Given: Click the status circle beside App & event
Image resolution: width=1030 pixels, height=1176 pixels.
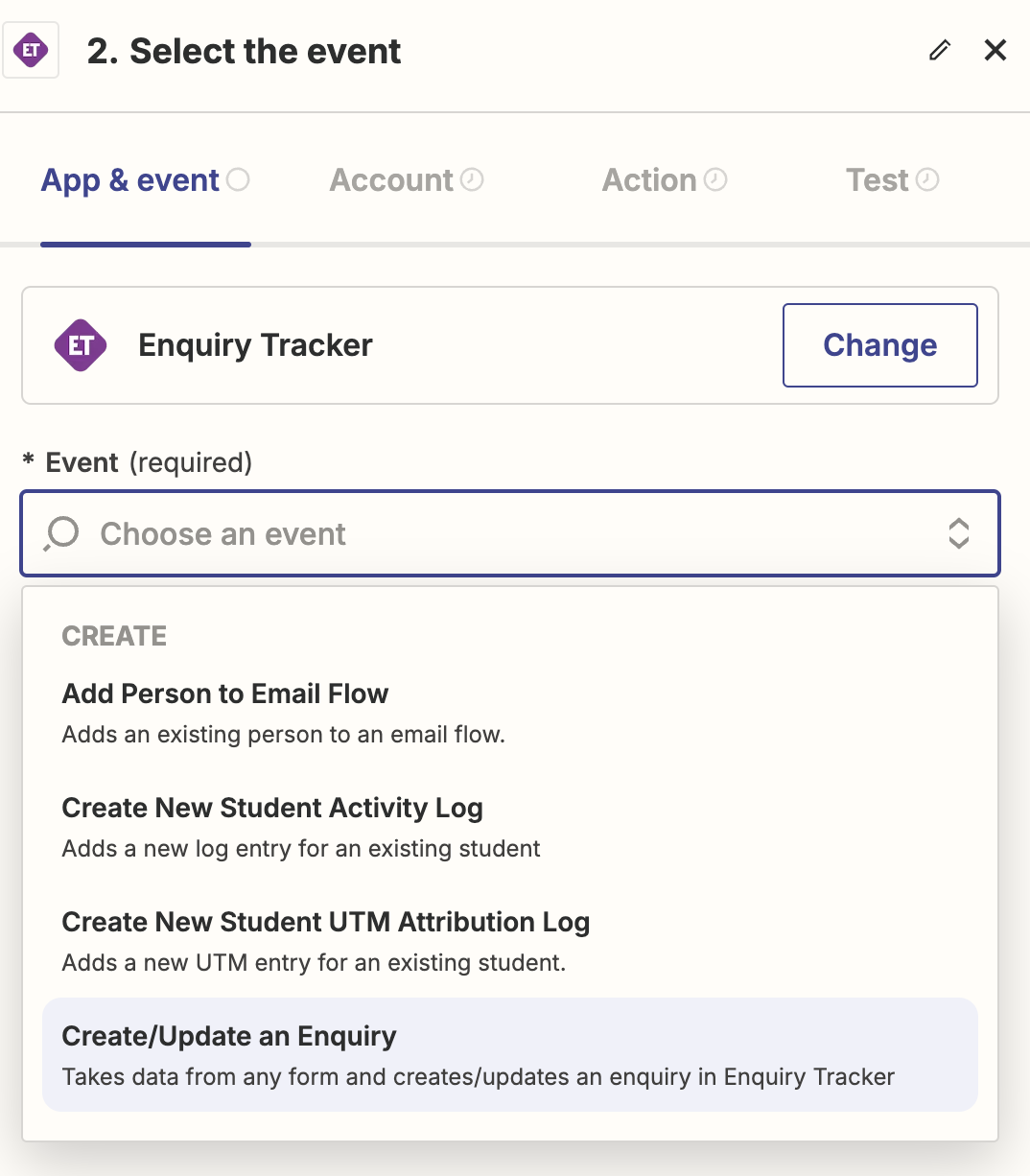Looking at the screenshot, I should coord(239,178).
